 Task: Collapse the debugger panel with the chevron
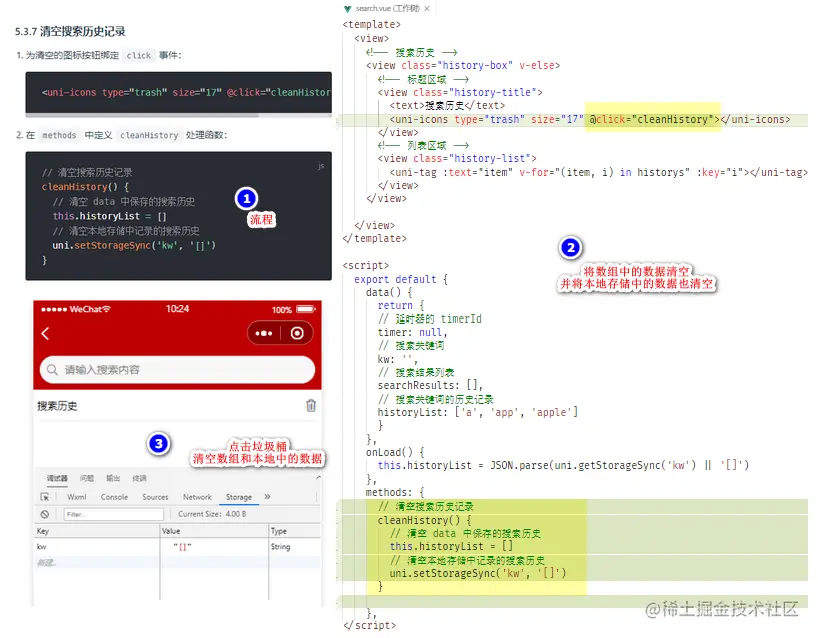click(318, 477)
